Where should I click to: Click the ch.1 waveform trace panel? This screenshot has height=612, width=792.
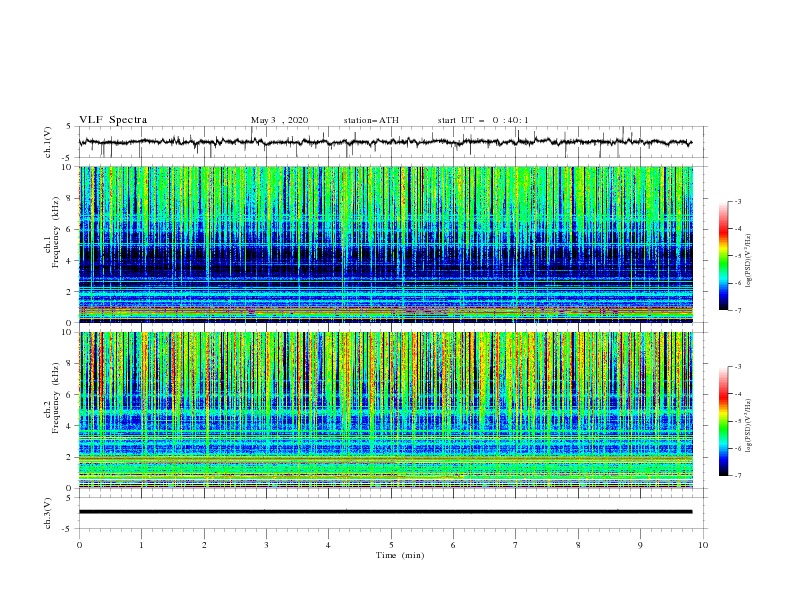point(393,142)
